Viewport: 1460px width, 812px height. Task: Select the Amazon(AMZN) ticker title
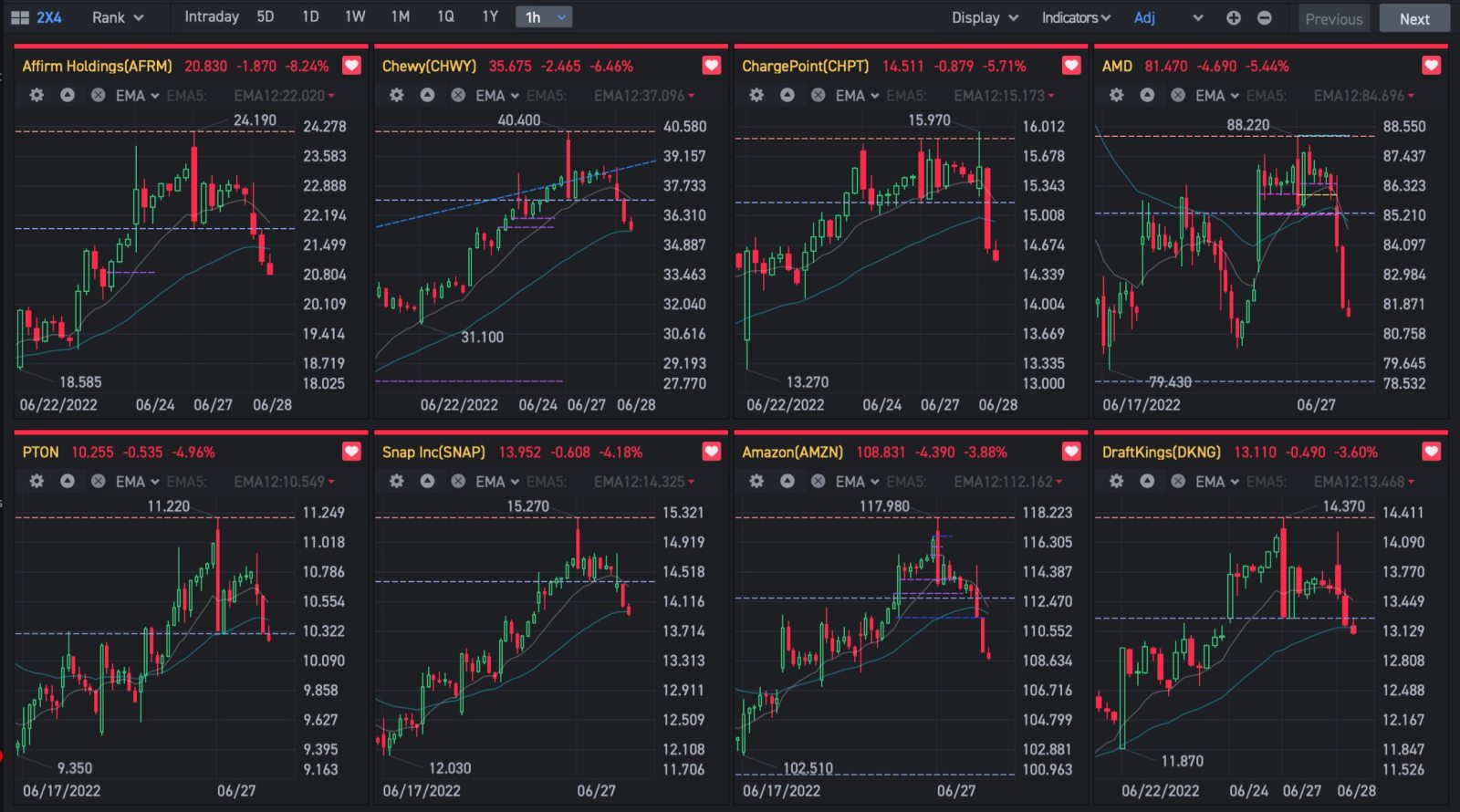(792, 452)
